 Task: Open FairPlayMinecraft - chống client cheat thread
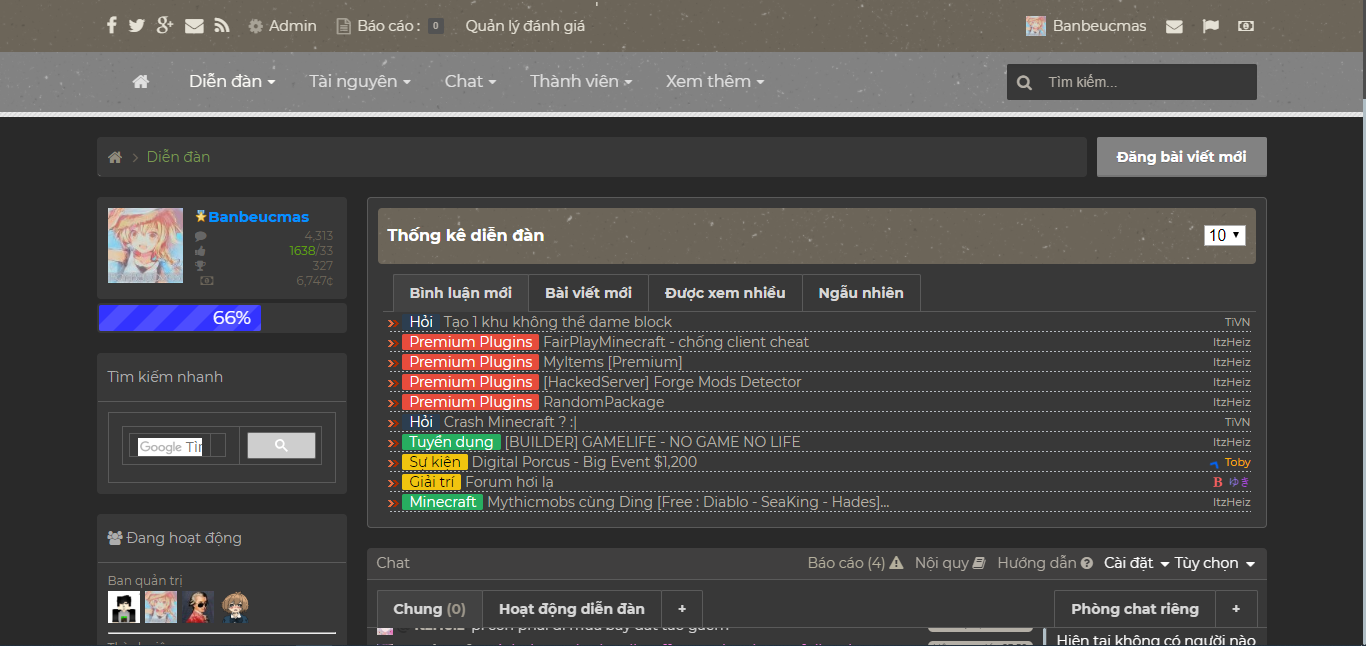pos(676,342)
